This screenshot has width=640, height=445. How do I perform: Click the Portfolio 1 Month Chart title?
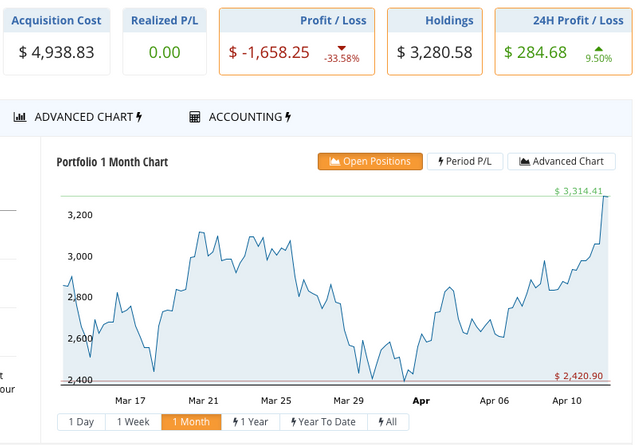(x=112, y=162)
